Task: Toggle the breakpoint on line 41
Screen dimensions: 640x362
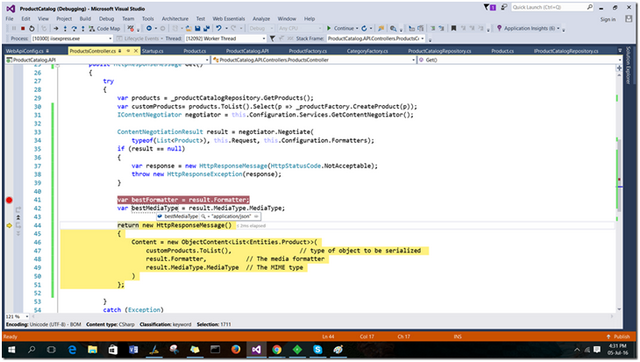Action: coord(9,200)
